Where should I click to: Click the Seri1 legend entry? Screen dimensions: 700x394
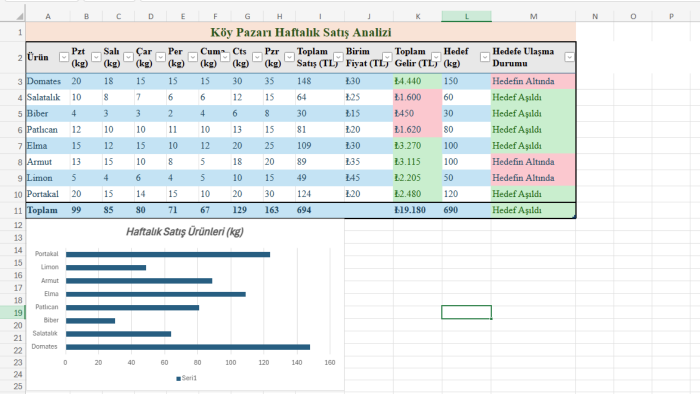(x=187, y=378)
